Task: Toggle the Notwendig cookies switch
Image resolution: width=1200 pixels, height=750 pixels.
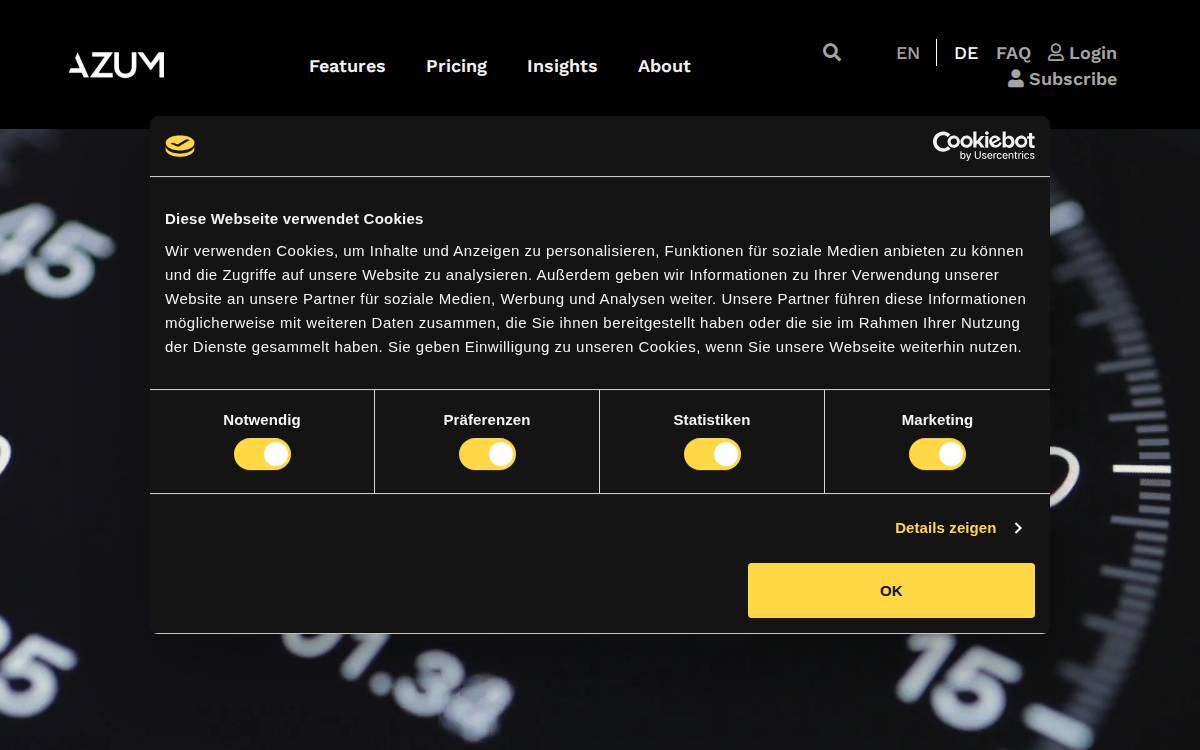Action: pos(262,454)
